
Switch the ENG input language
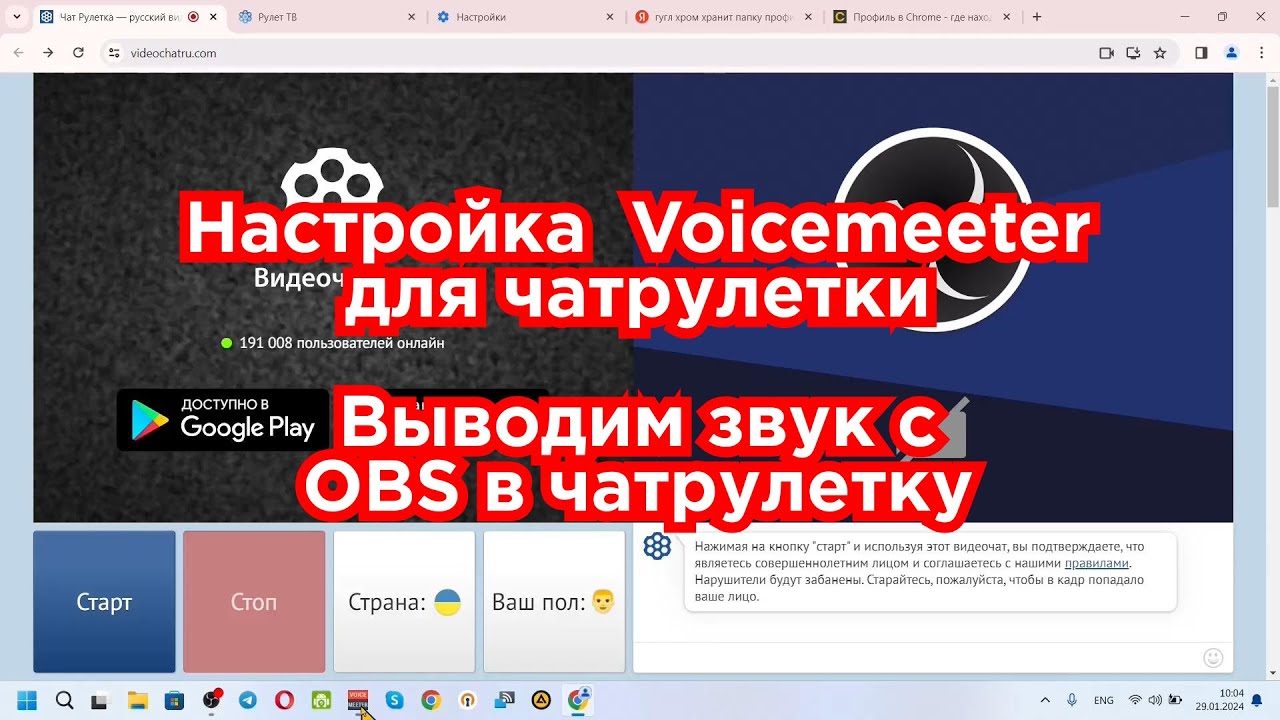click(1104, 700)
